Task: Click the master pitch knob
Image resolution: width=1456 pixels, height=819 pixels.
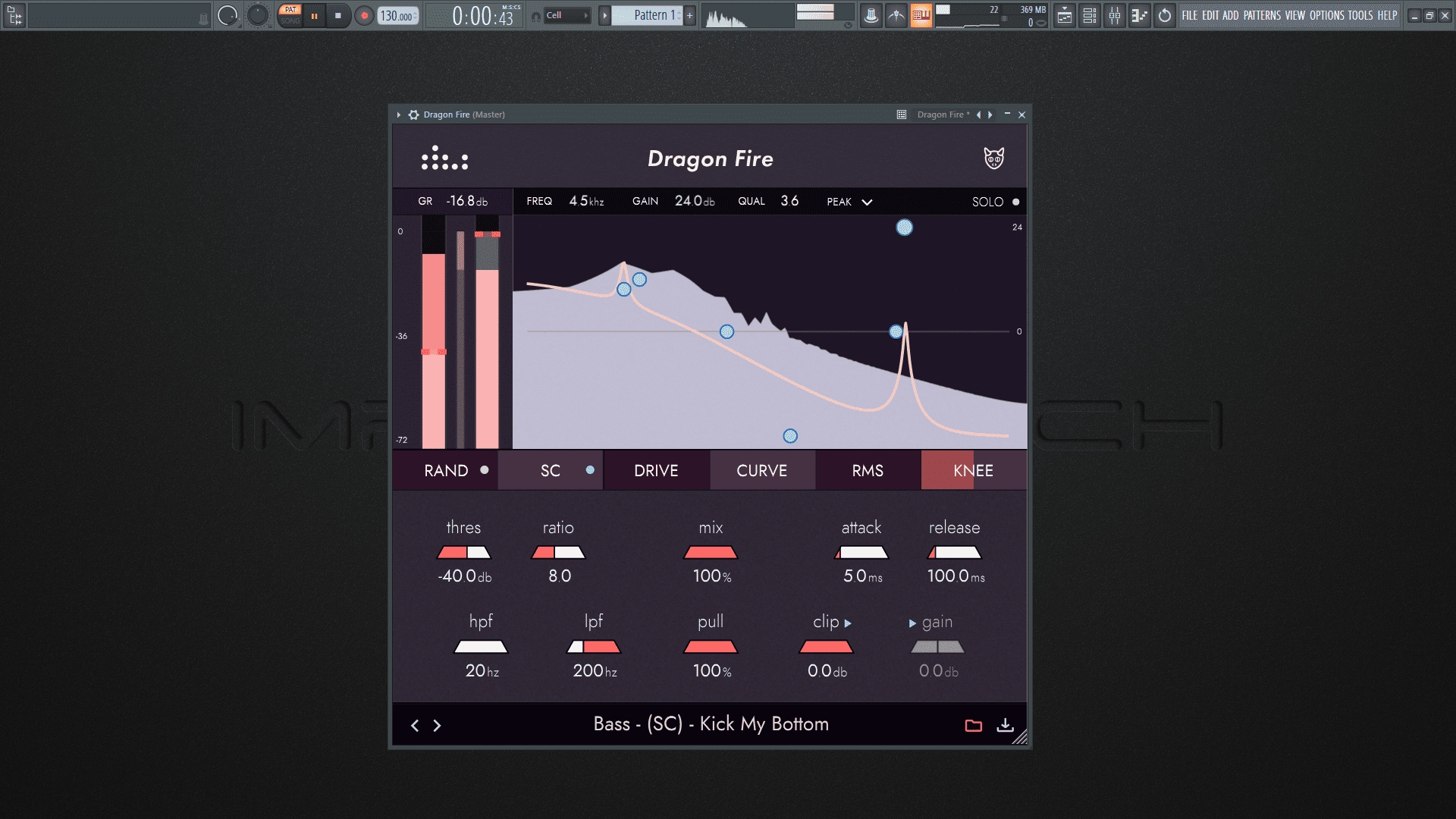Action: pos(258,15)
